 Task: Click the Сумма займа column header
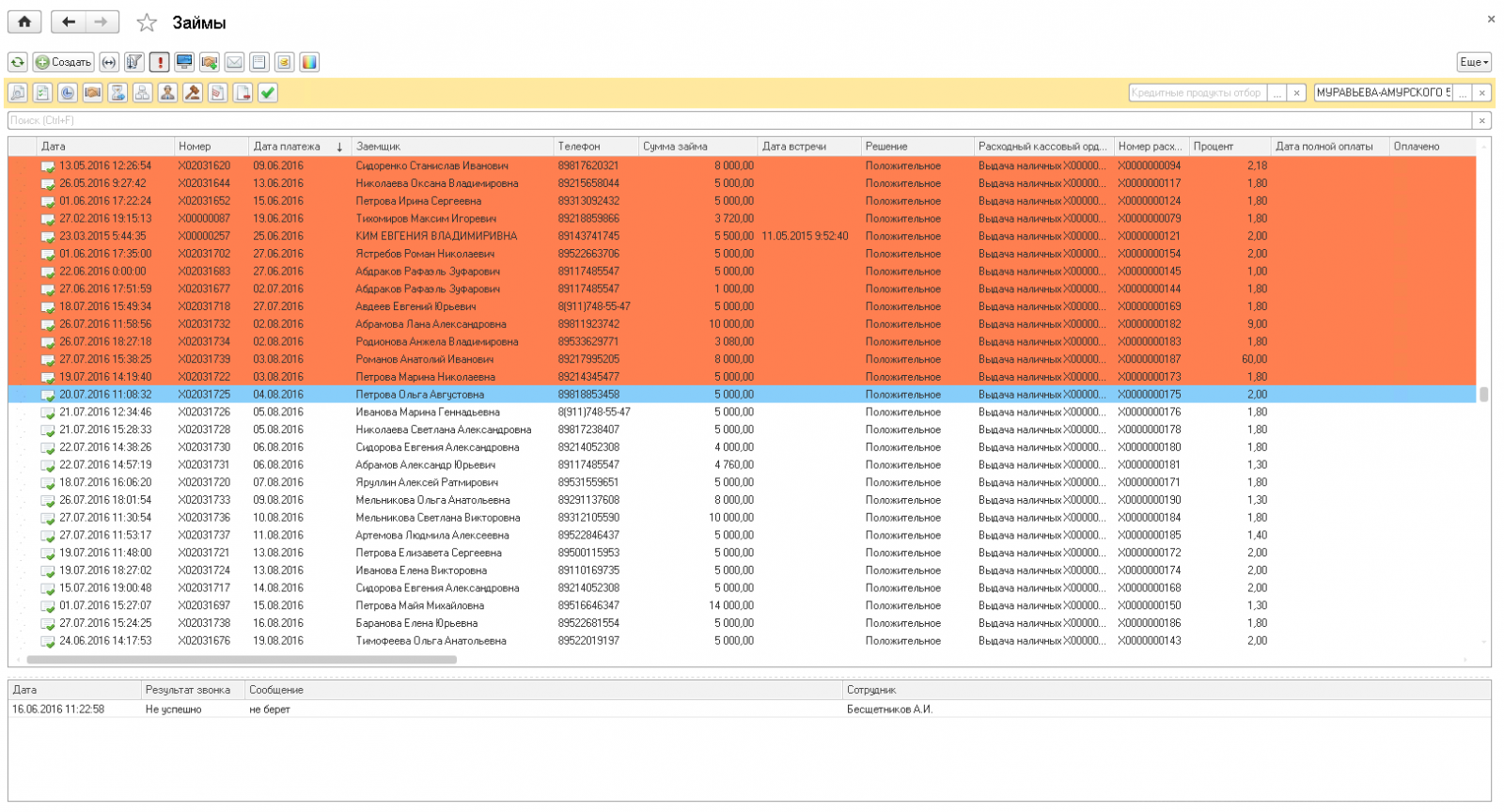click(698, 147)
